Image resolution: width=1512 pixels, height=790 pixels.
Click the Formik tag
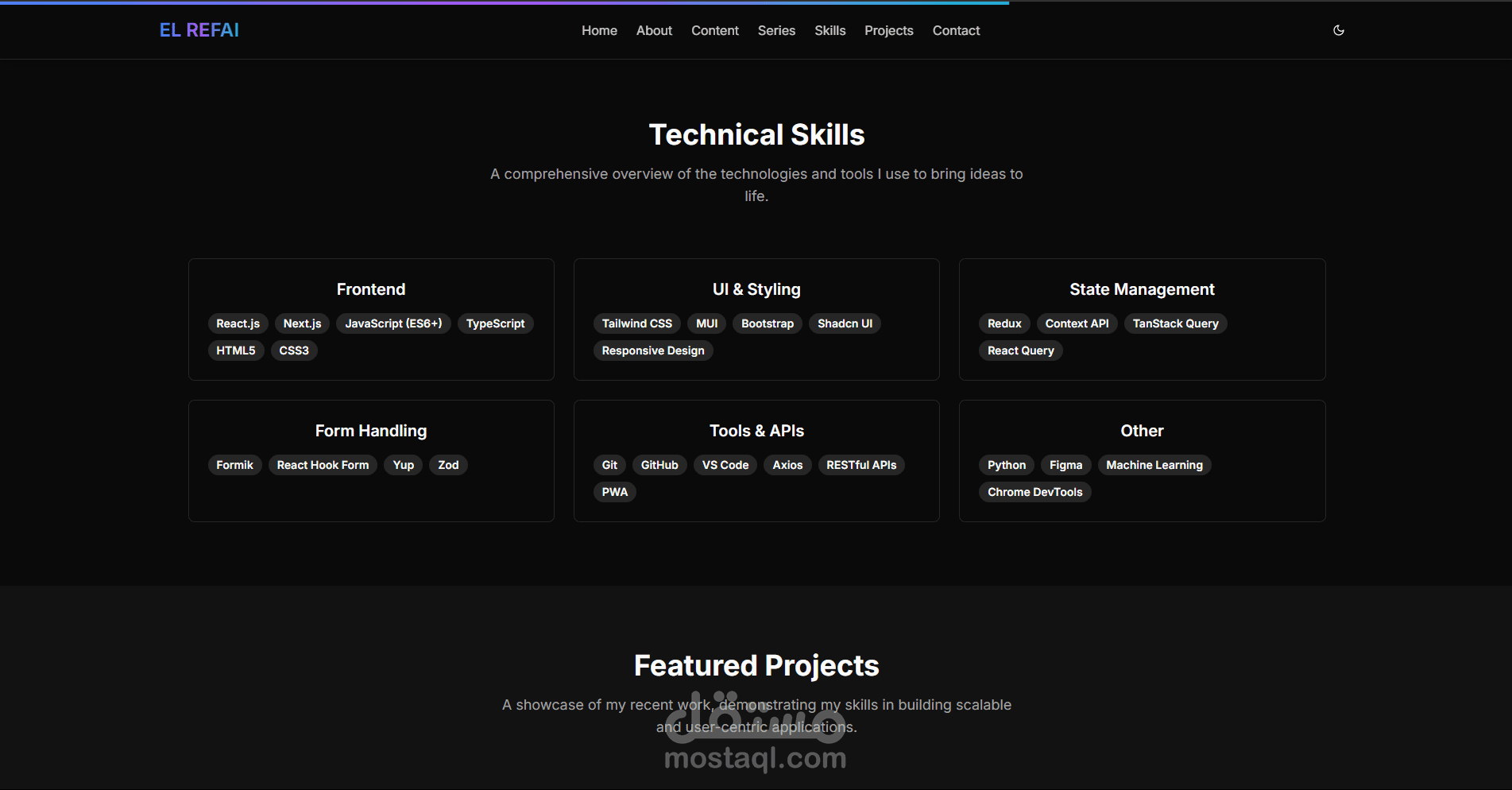tap(234, 465)
